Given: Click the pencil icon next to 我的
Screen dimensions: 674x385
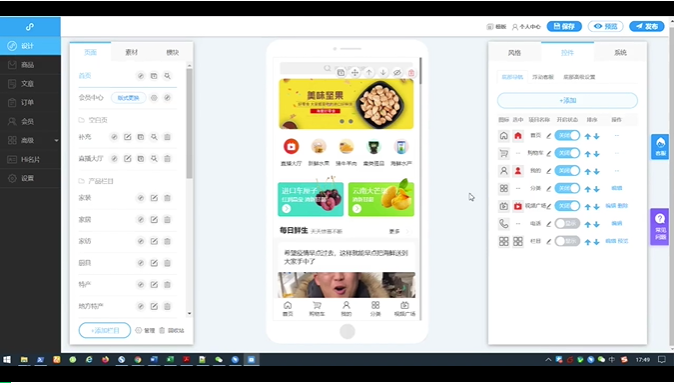Looking at the screenshot, I should click(548, 171).
